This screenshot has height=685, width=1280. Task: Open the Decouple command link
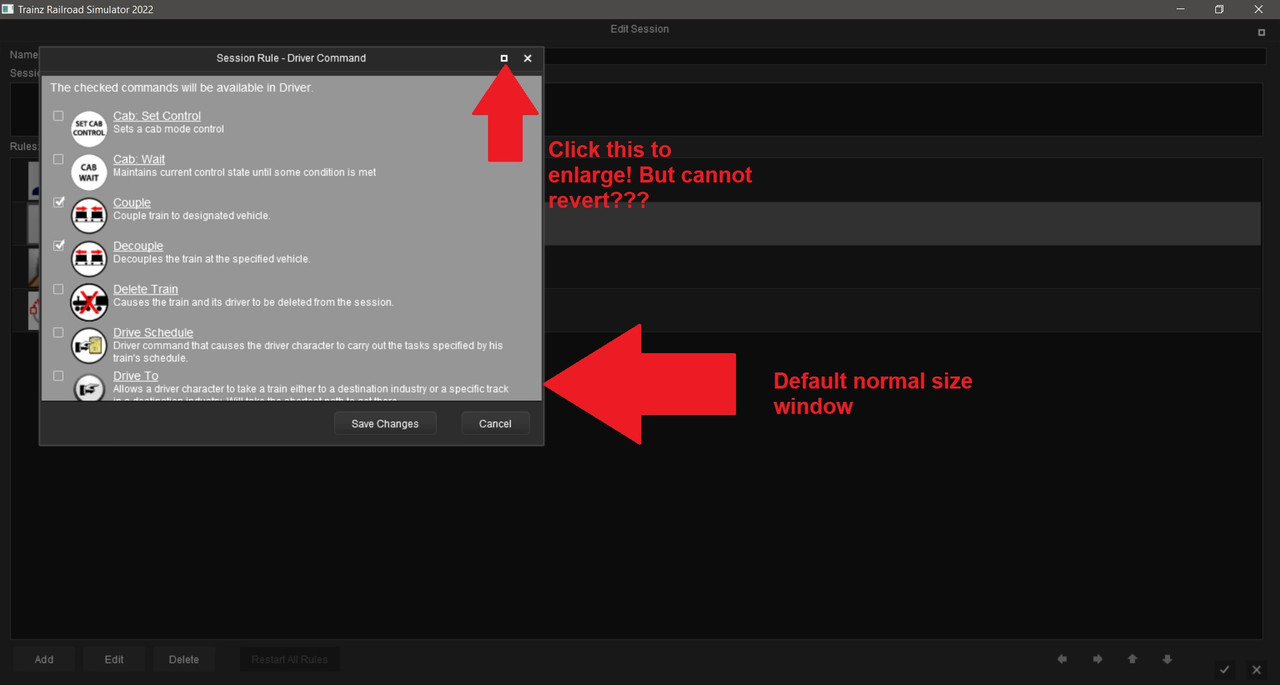pyautogui.click(x=138, y=246)
